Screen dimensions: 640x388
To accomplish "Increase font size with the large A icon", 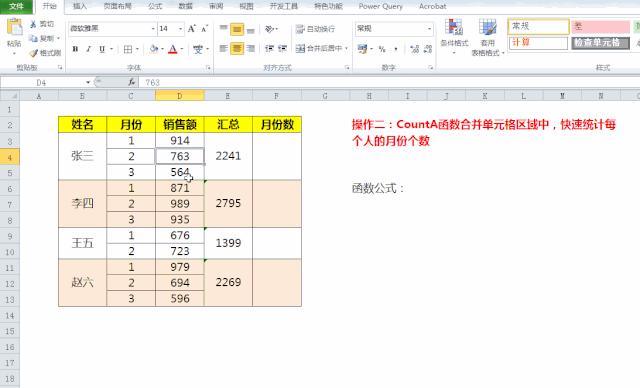I will [191, 29].
